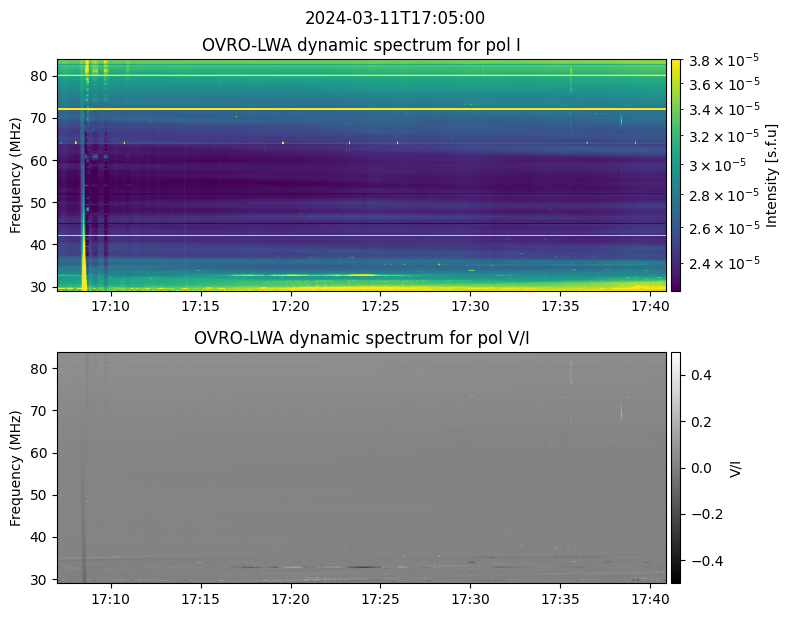
Task: Click the 2024-03-11T17:05:00 figure title
Action: coord(394,18)
